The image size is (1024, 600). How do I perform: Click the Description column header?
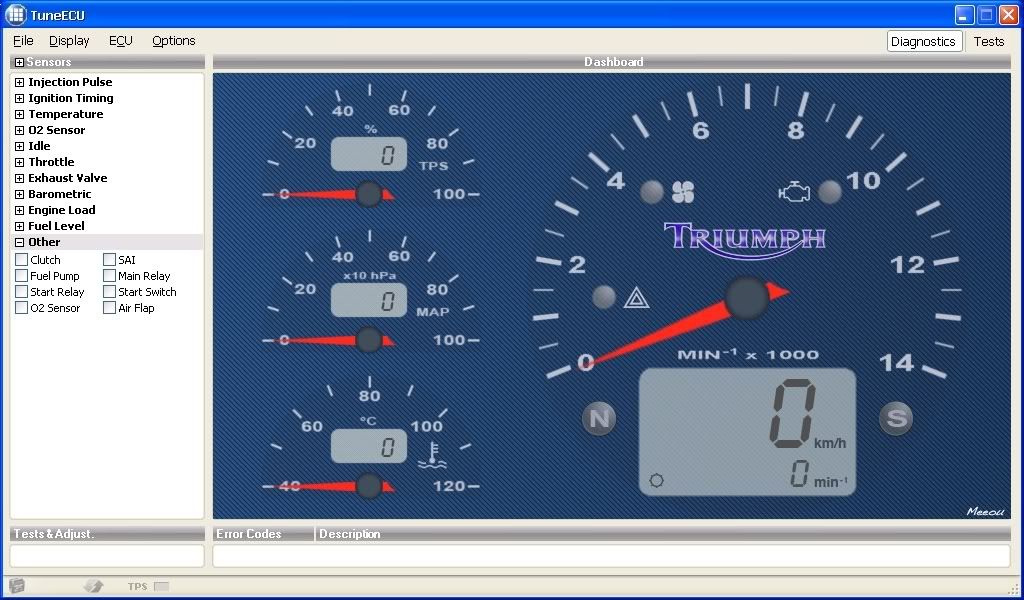coord(663,533)
